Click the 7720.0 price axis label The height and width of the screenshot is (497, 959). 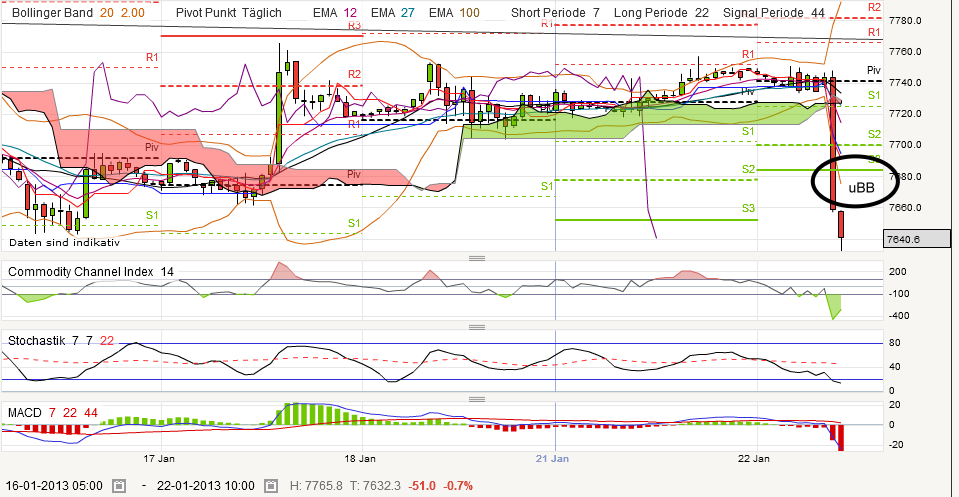point(905,114)
